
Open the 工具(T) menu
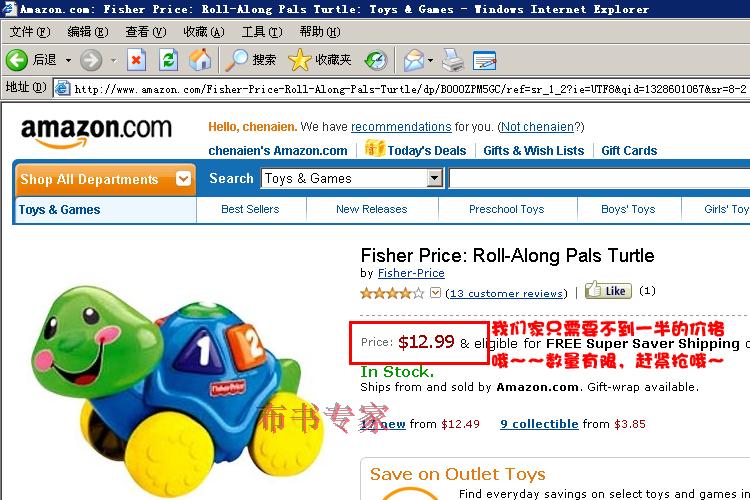[x=262, y=32]
